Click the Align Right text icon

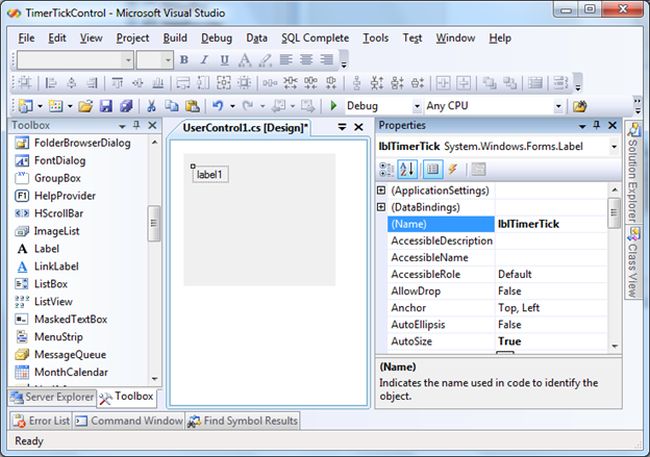coord(326,60)
